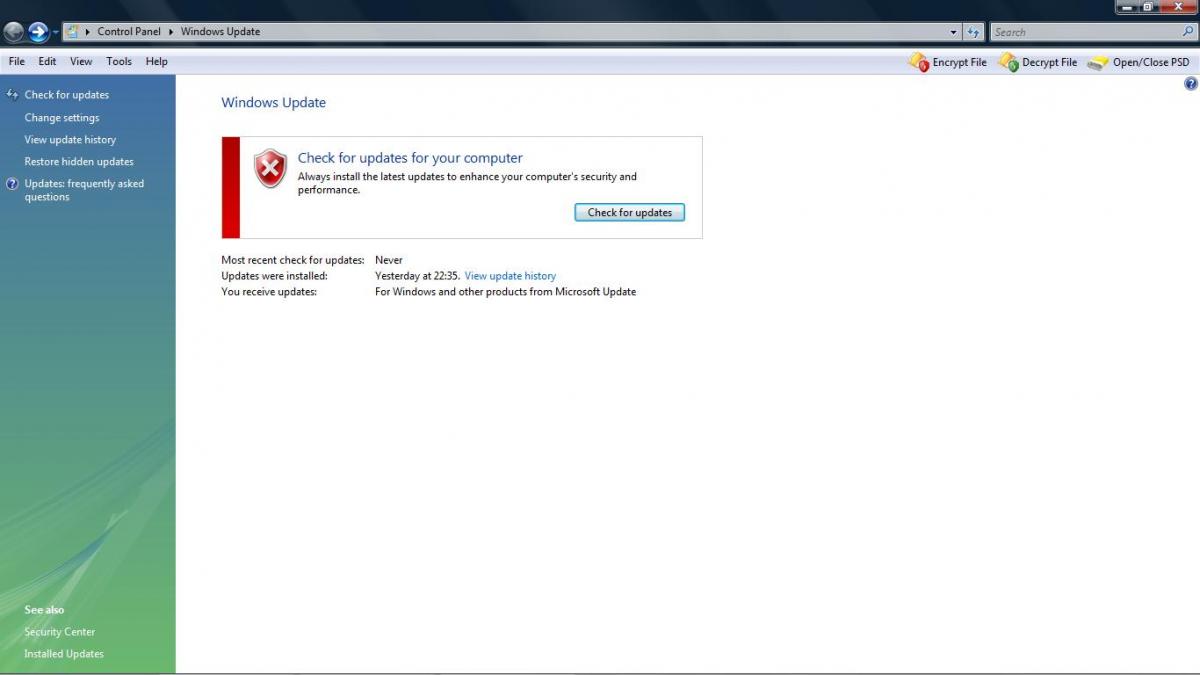The height and width of the screenshot is (675, 1200).
Task: Click the 'You receive updates:' label
Action: click(269, 292)
